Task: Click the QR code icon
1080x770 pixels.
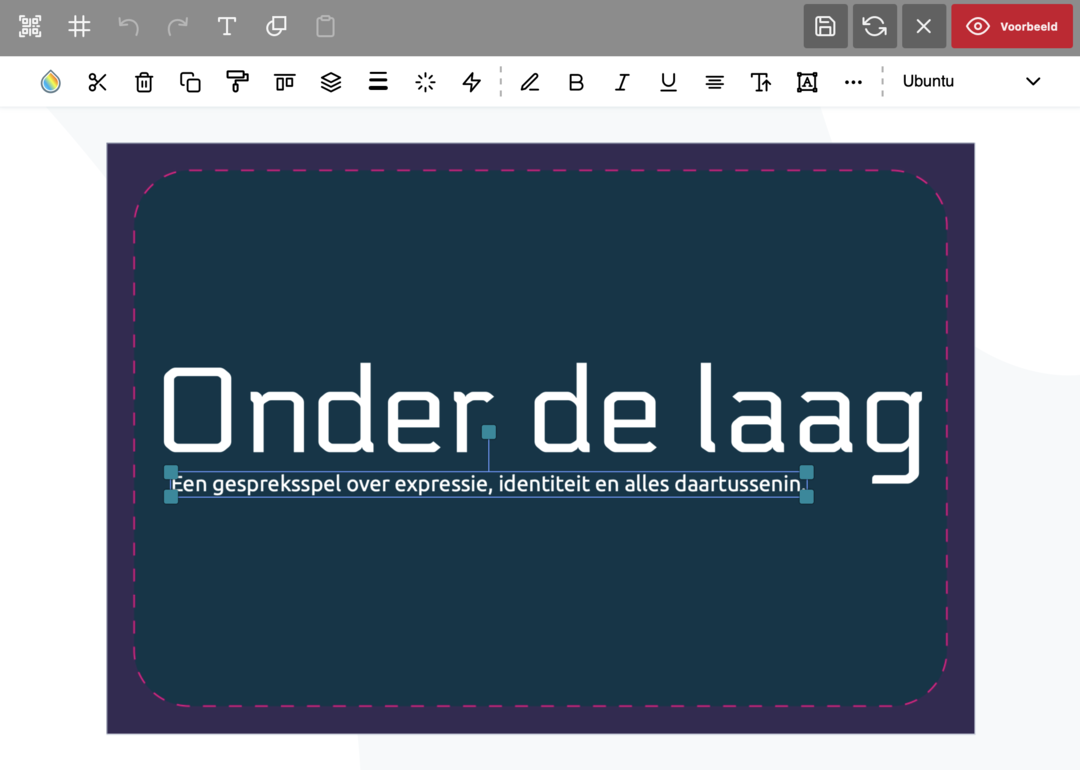Action: point(30,27)
